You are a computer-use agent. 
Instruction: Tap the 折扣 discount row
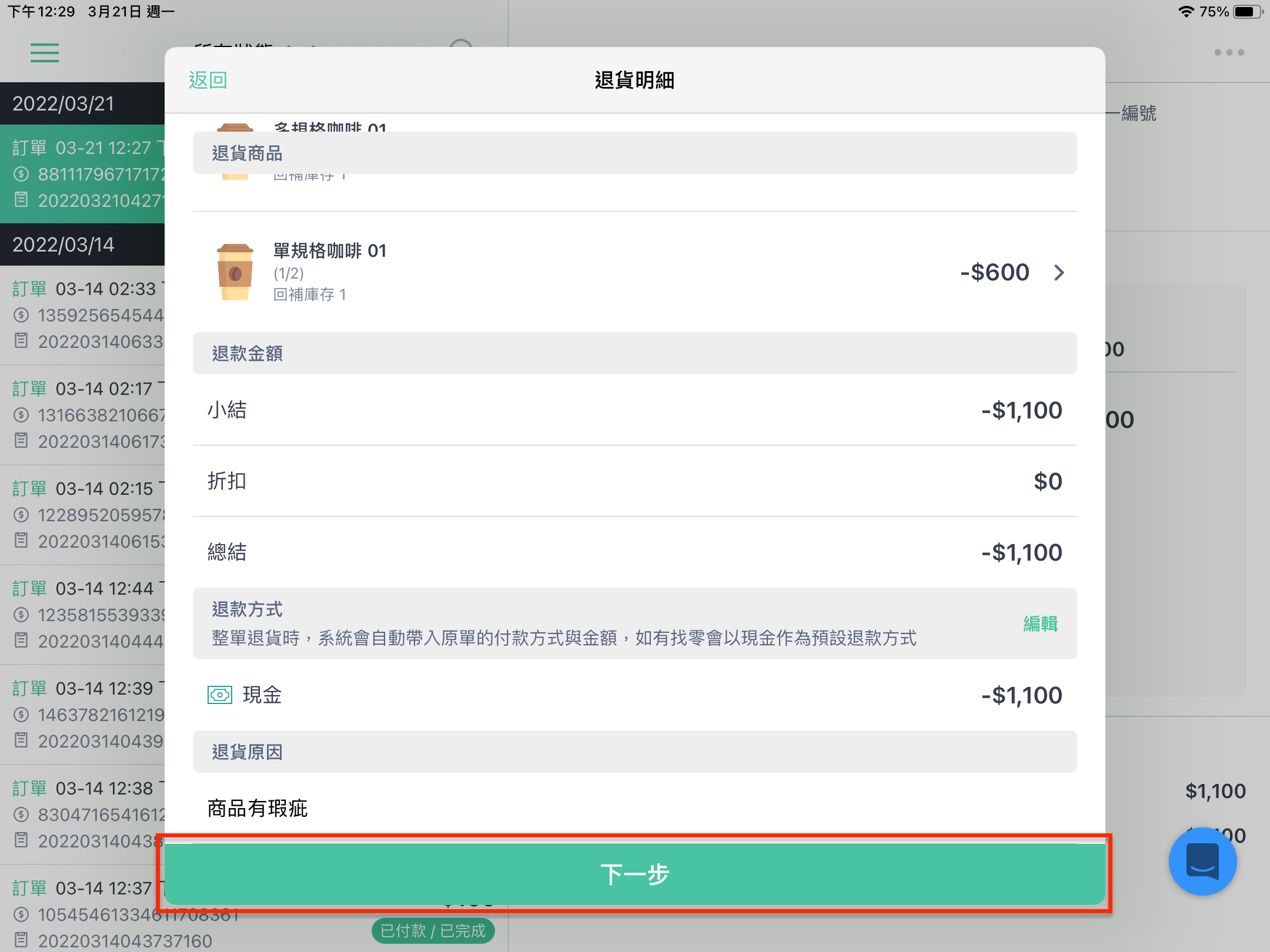point(634,481)
